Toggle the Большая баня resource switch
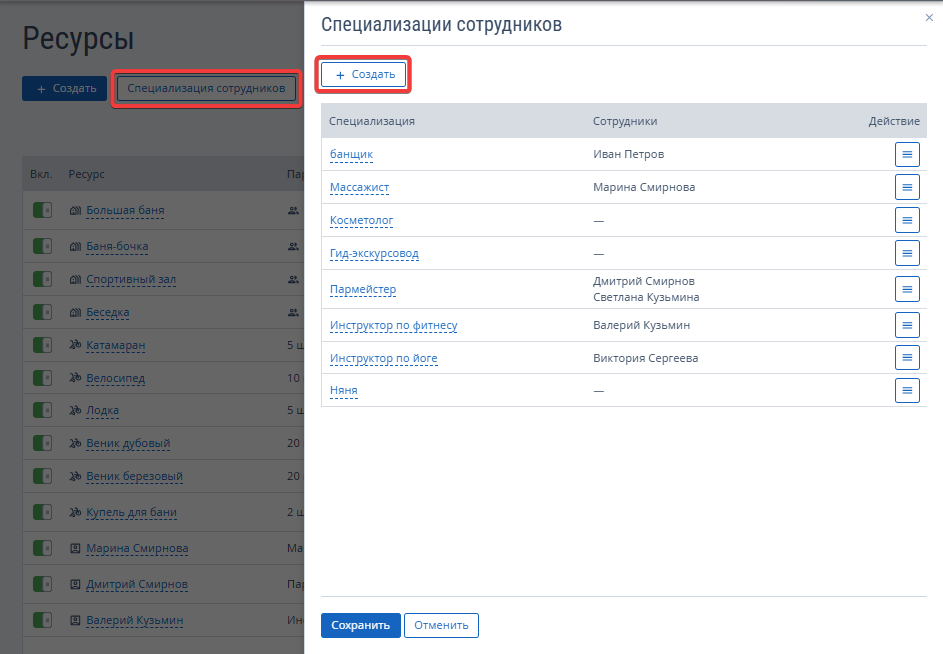Screen dimensions: 943x654 pos(42,210)
